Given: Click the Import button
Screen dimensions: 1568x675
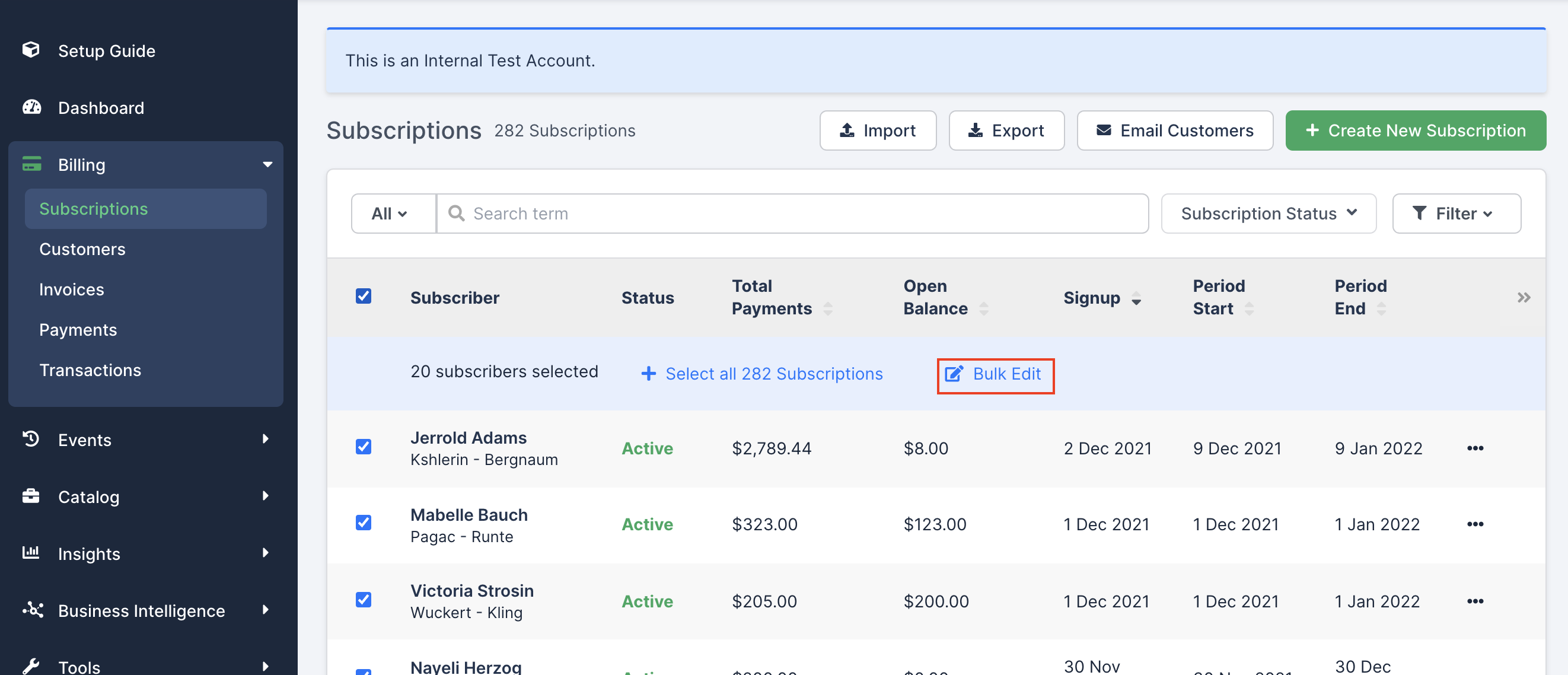Looking at the screenshot, I should pyautogui.click(x=878, y=130).
